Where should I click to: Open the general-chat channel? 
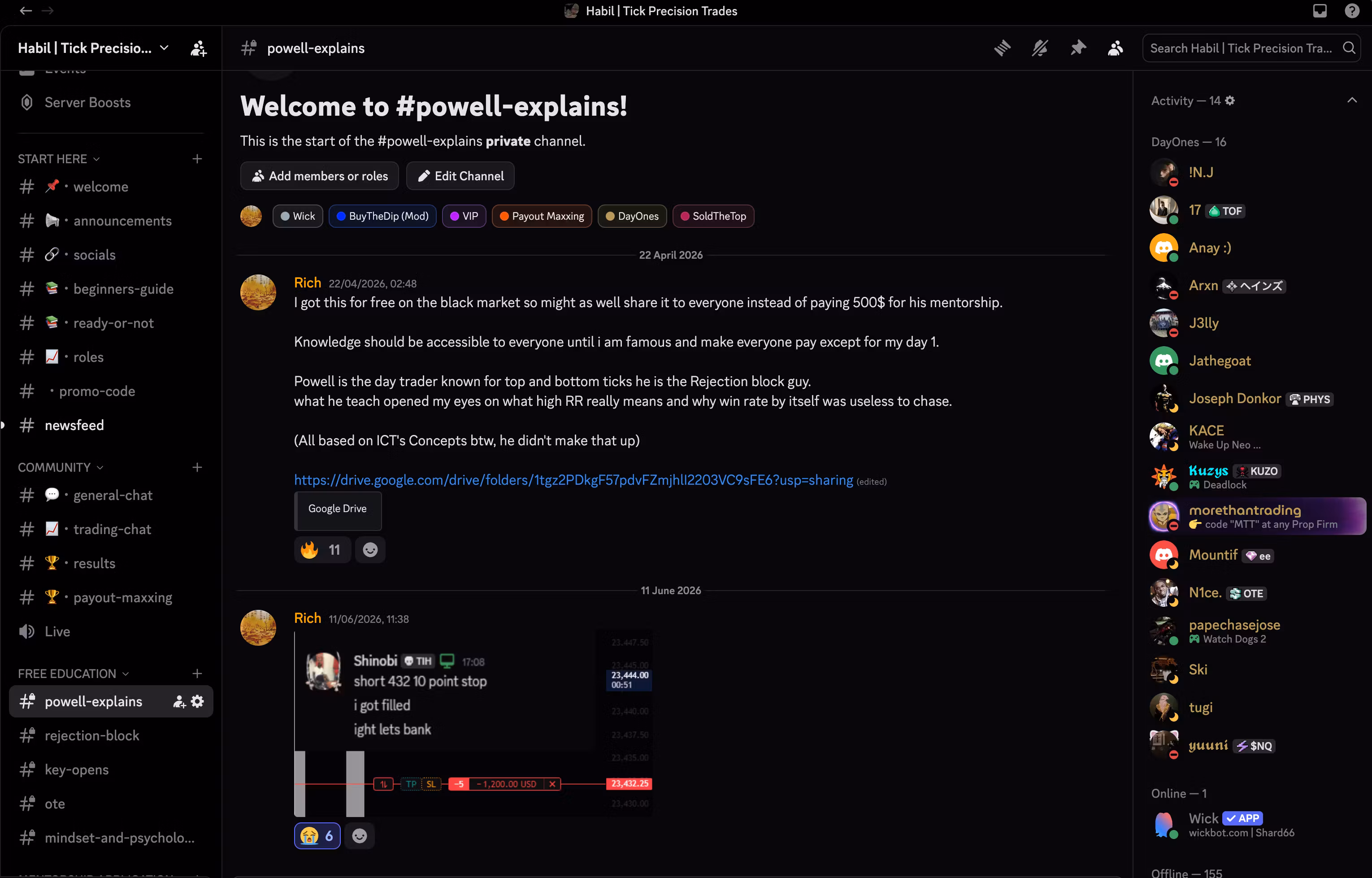pyautogui.click(x=111, y=495)
